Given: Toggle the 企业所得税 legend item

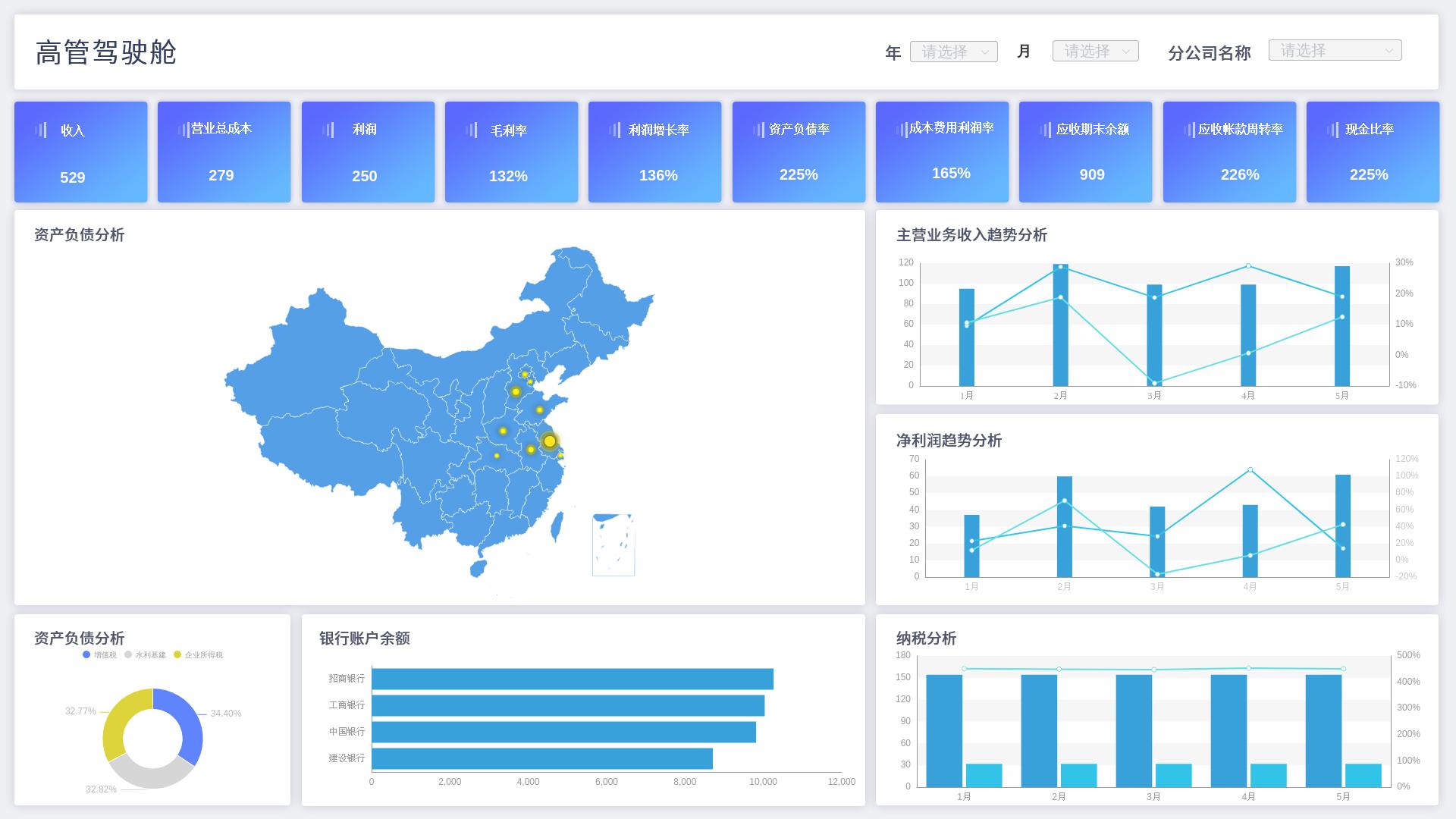Looking at the screenshot, I should tap(197, 655).
